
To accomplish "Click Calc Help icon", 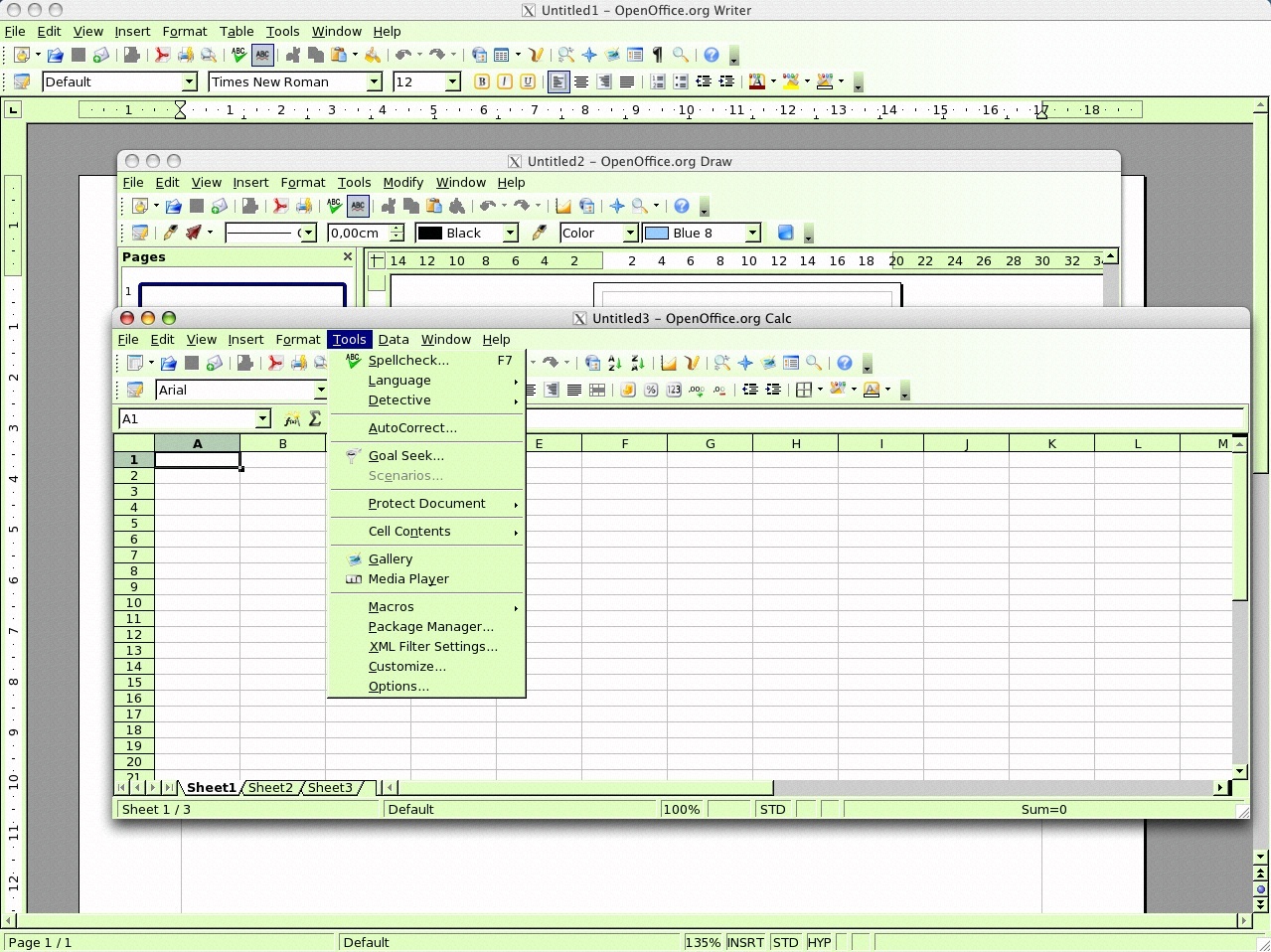I will [845, 364].
